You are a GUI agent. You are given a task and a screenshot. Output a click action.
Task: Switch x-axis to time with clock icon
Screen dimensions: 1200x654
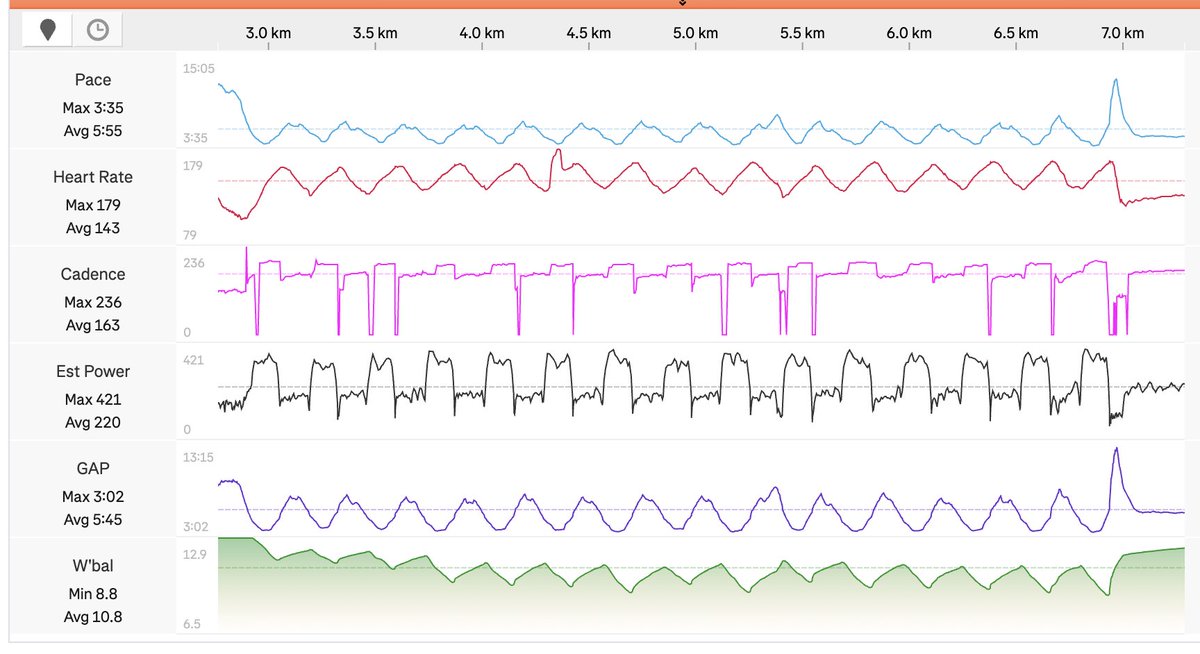[97, 31]
